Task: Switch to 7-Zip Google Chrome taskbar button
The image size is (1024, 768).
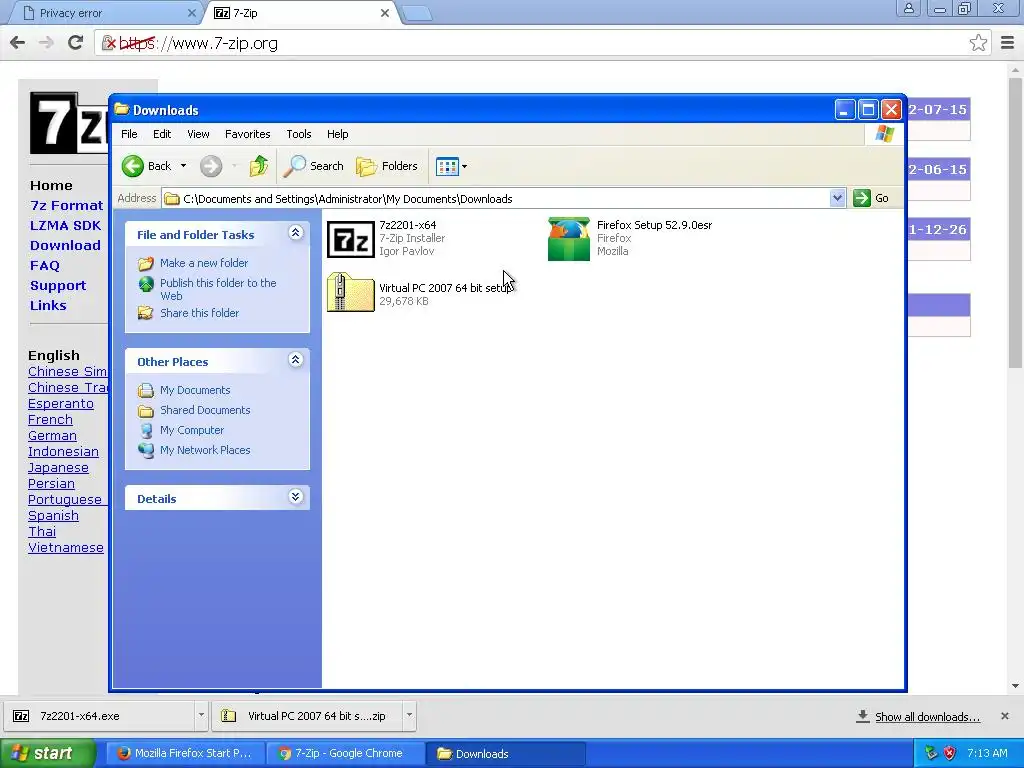Action: (x=346, y=754)
